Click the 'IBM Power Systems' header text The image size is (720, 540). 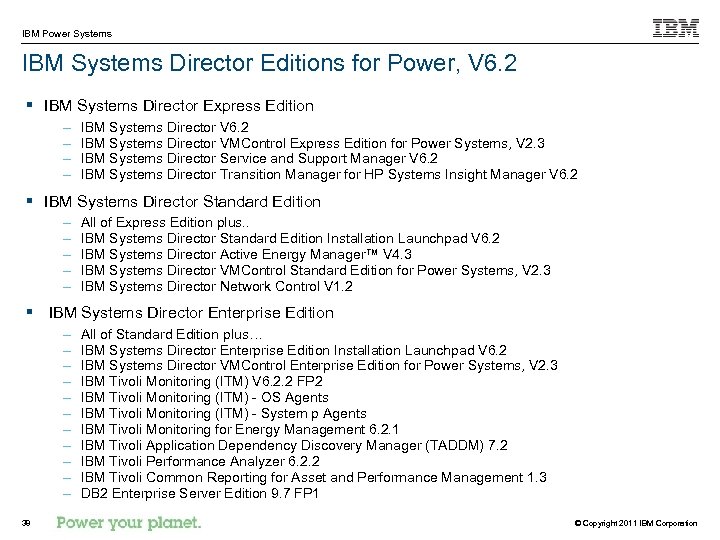click(67, 34)
